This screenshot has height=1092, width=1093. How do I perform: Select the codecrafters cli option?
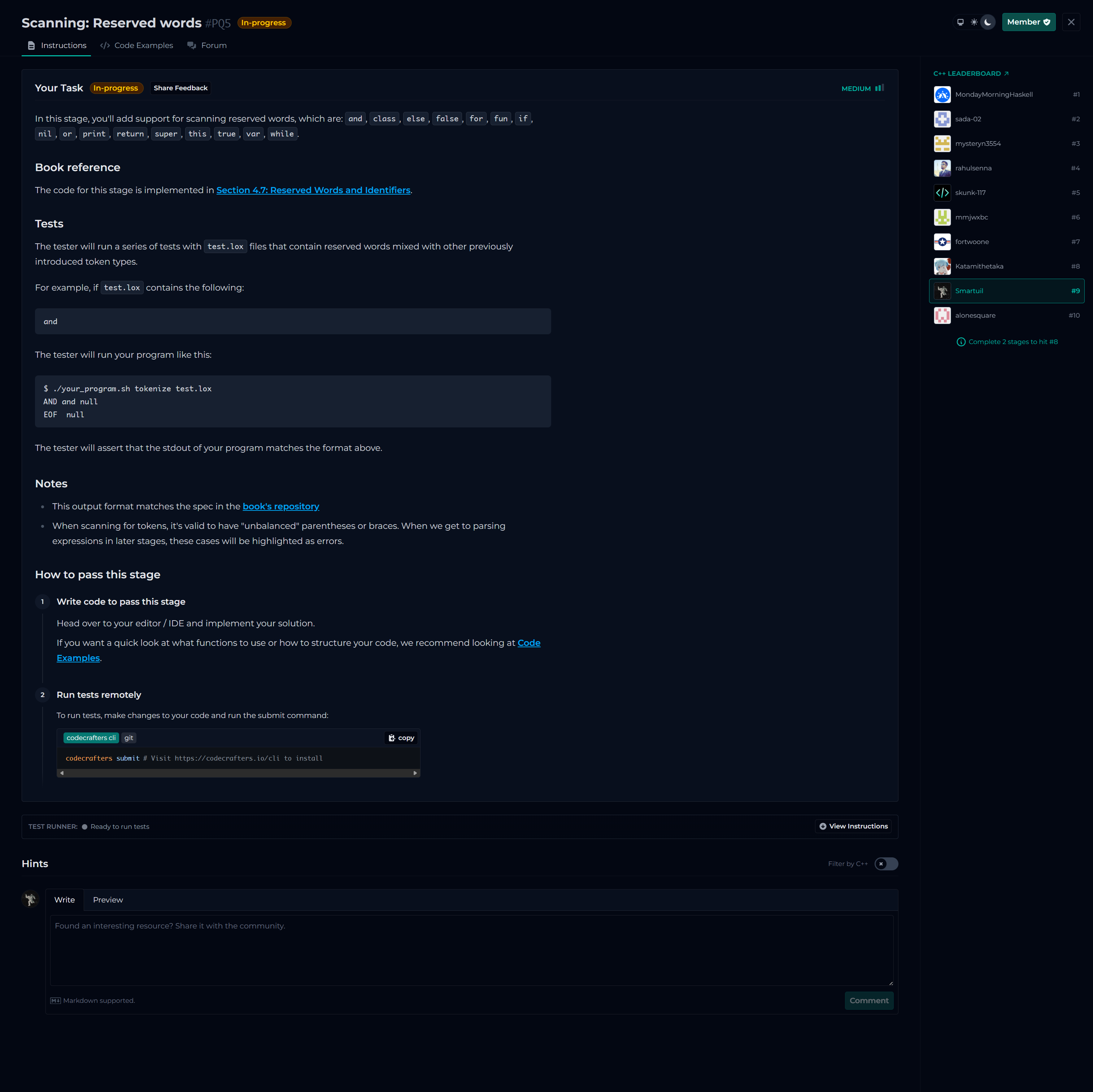[x=91, y=738]
